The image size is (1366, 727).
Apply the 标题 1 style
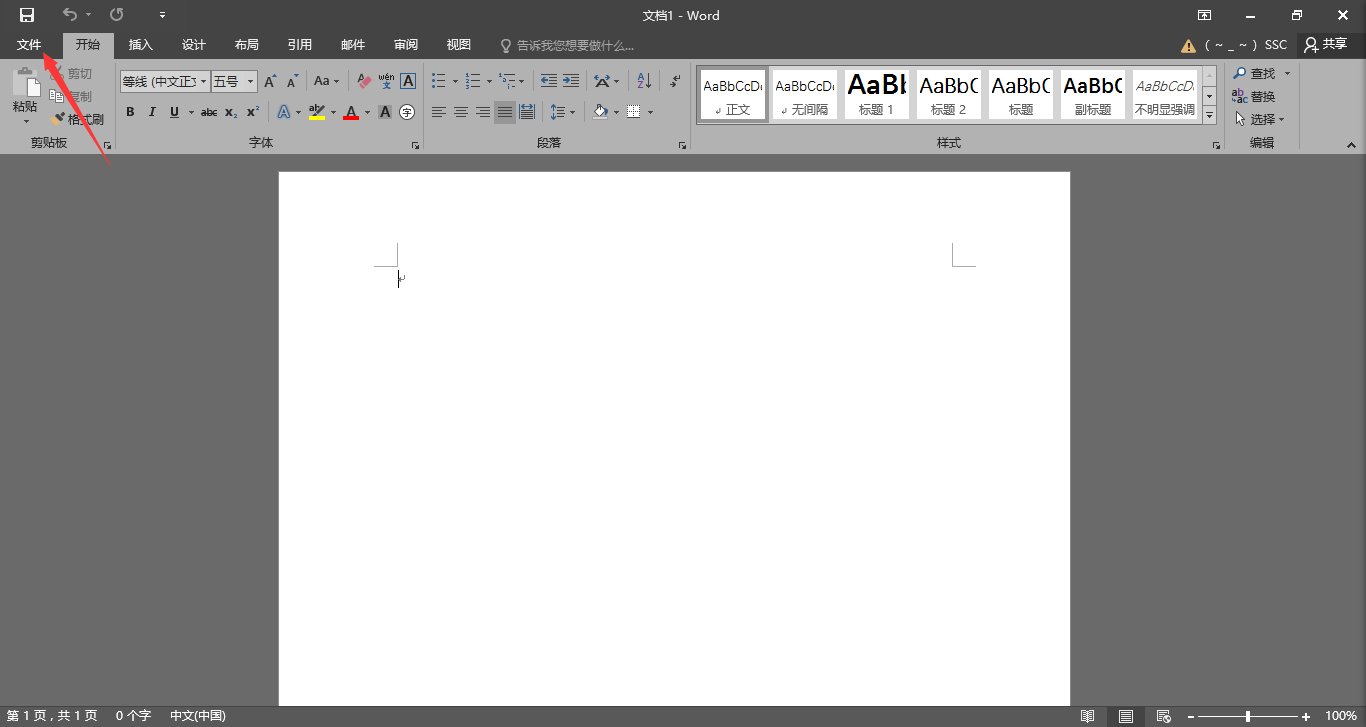click(876, 94)
